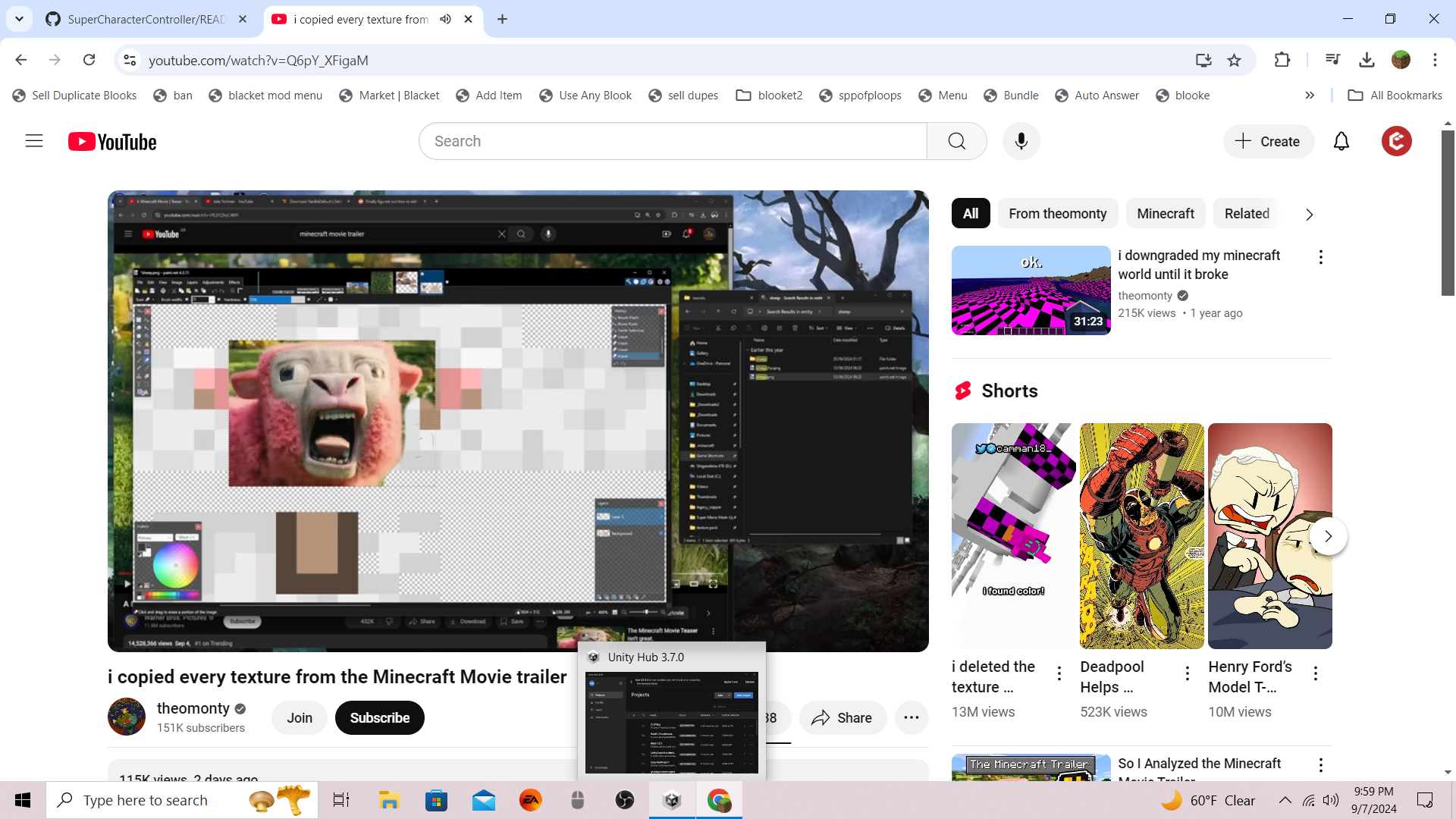Image resolution: width=1456 pixels, height=819 pixels.
Task: Select the From theomonty chip
Action: click(x=1057, y=214)
